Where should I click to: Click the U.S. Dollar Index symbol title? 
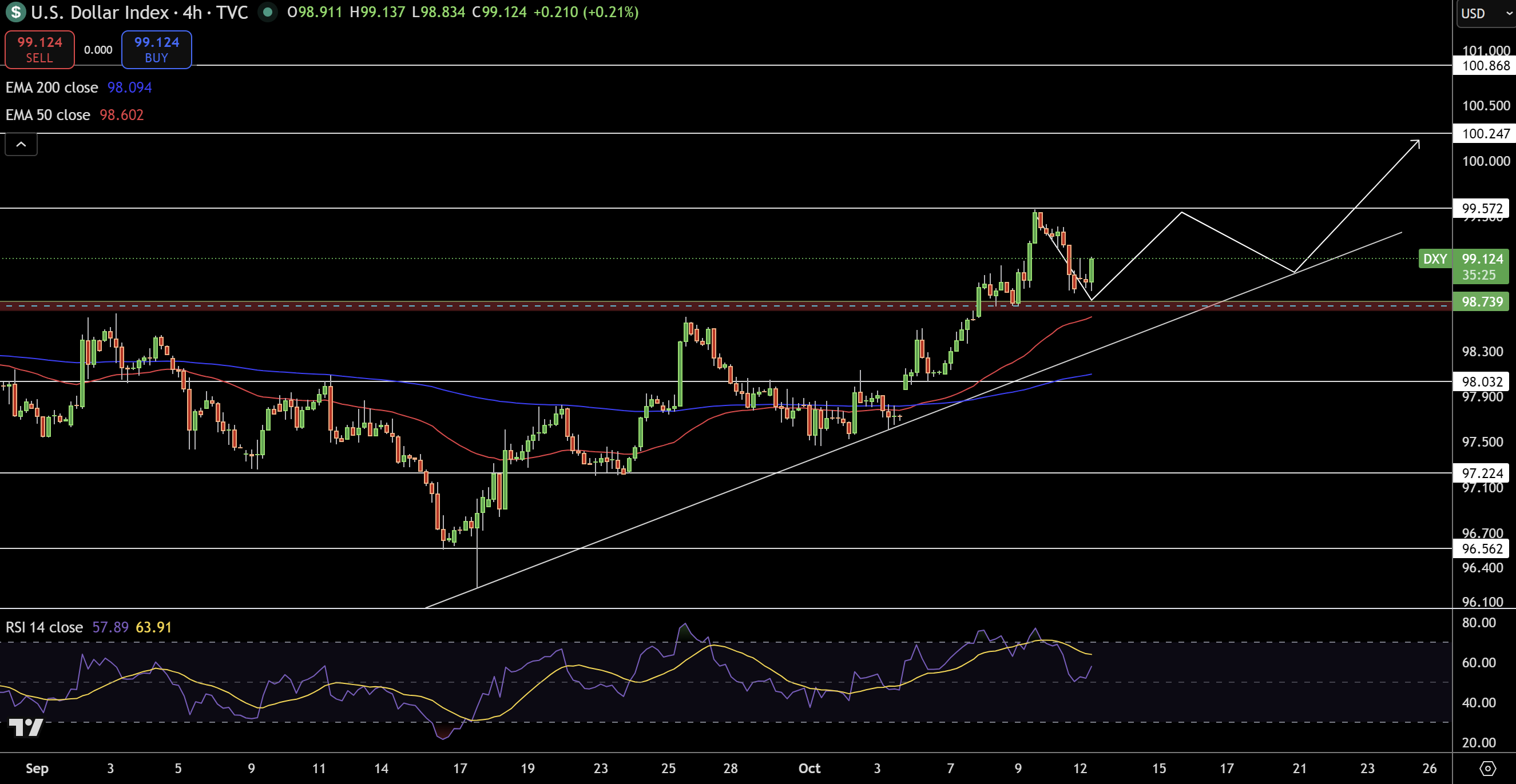click(100, 12)
